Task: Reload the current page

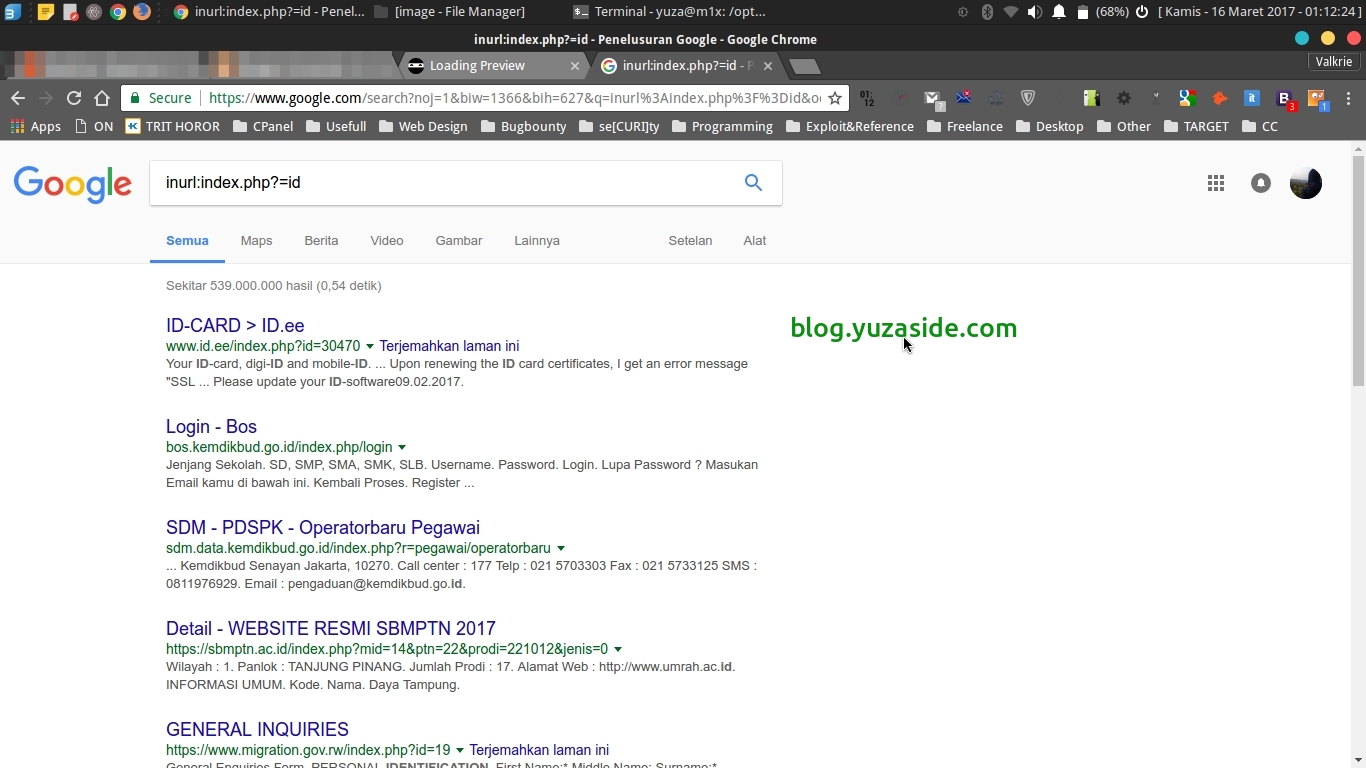Action: (x=73, y=98)
